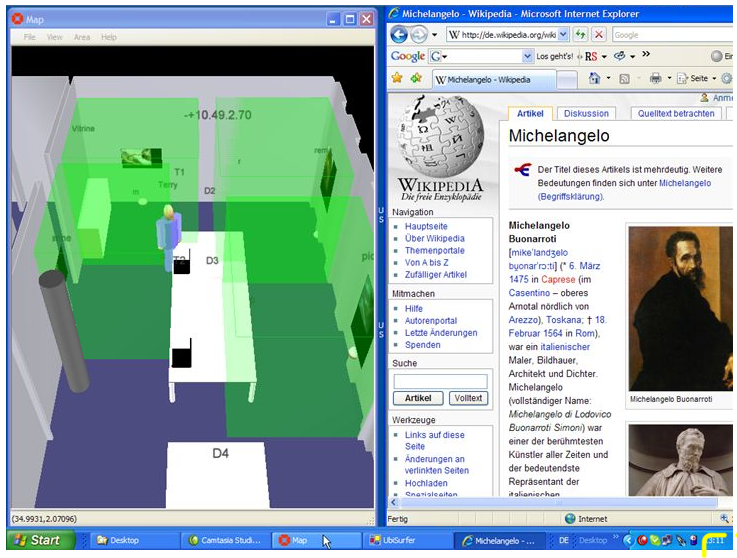The width and height of the screenshot is (737, 558).
Task: Expand the address bar URL dropdown
Action: (564, 34)
